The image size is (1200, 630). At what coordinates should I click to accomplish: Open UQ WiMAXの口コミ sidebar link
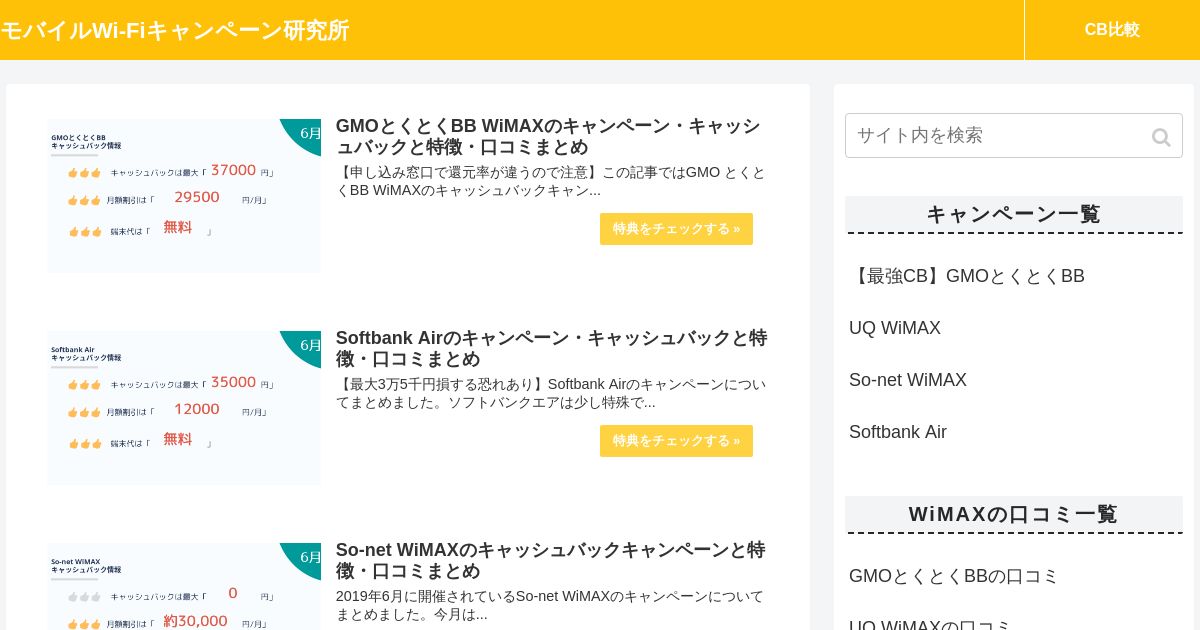tap(931, 625)
